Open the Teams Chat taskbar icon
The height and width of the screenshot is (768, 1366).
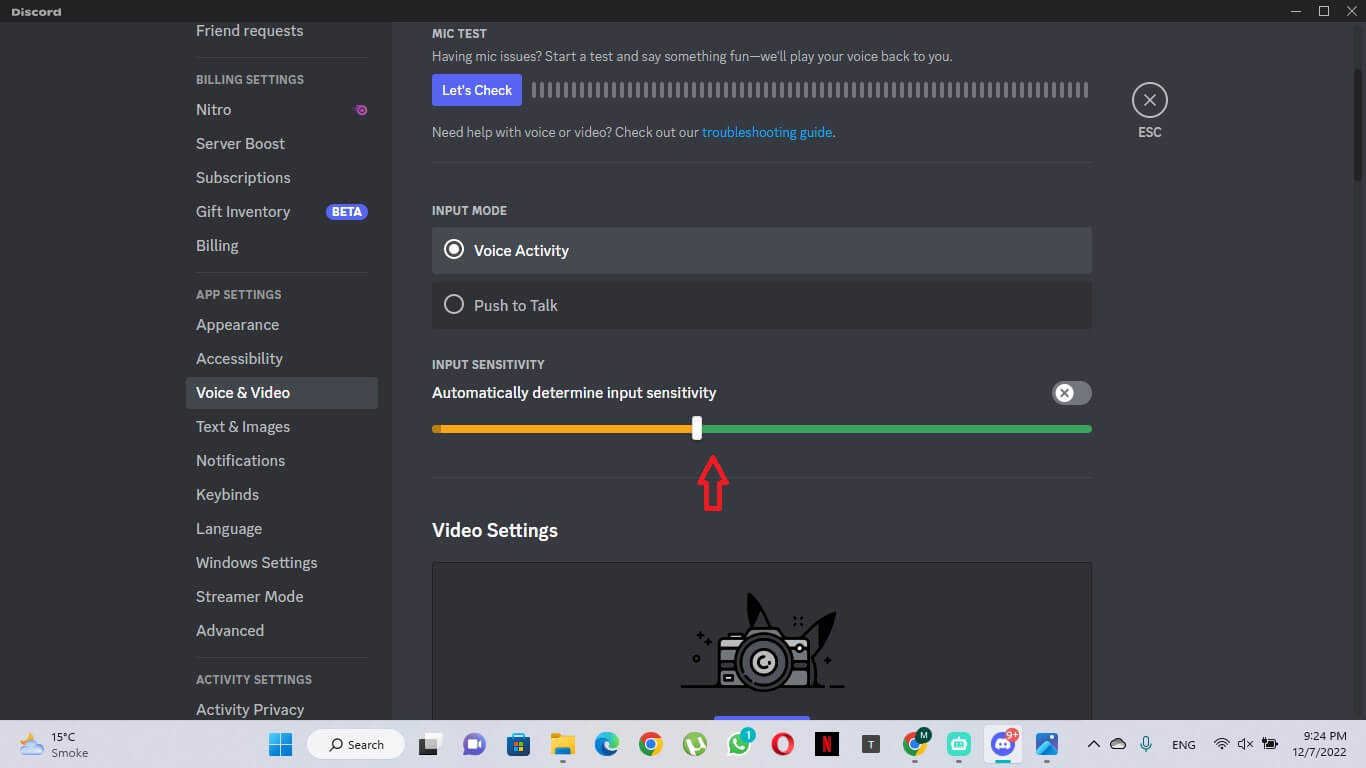pyautogui.click(x=474, y=744)
